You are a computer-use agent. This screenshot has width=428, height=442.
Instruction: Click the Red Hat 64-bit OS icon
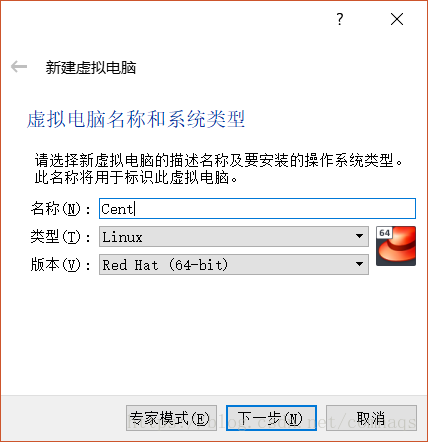[x=396, y=246]
